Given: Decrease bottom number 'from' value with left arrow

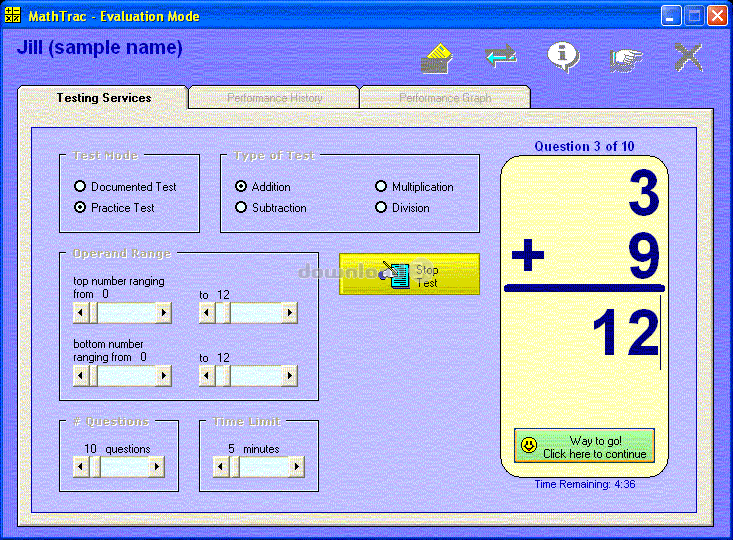Looking at the screenshot, I should pyautogui.click(x=81, y=375).
